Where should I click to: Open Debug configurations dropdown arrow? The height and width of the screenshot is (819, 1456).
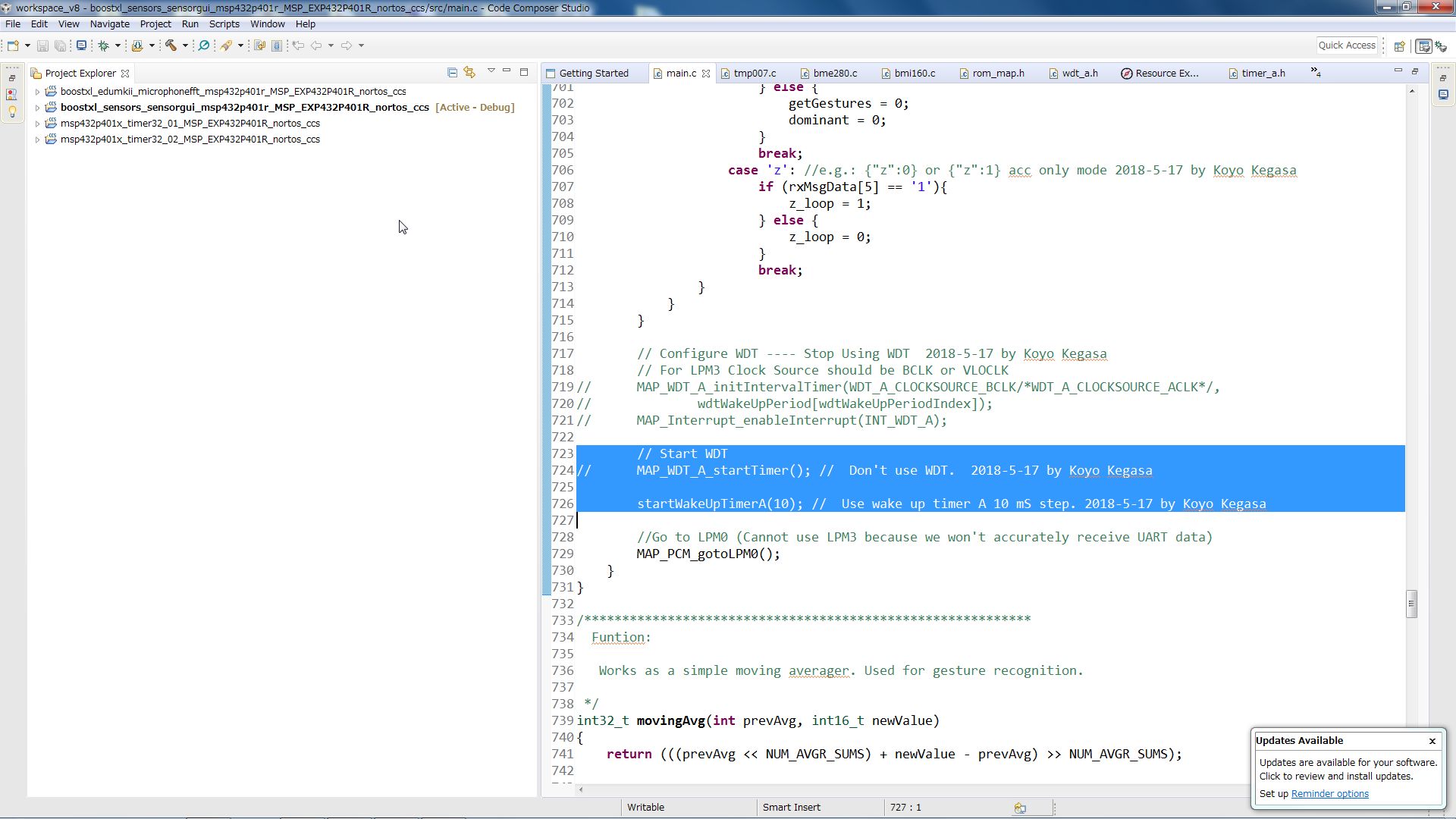(118, 45)
